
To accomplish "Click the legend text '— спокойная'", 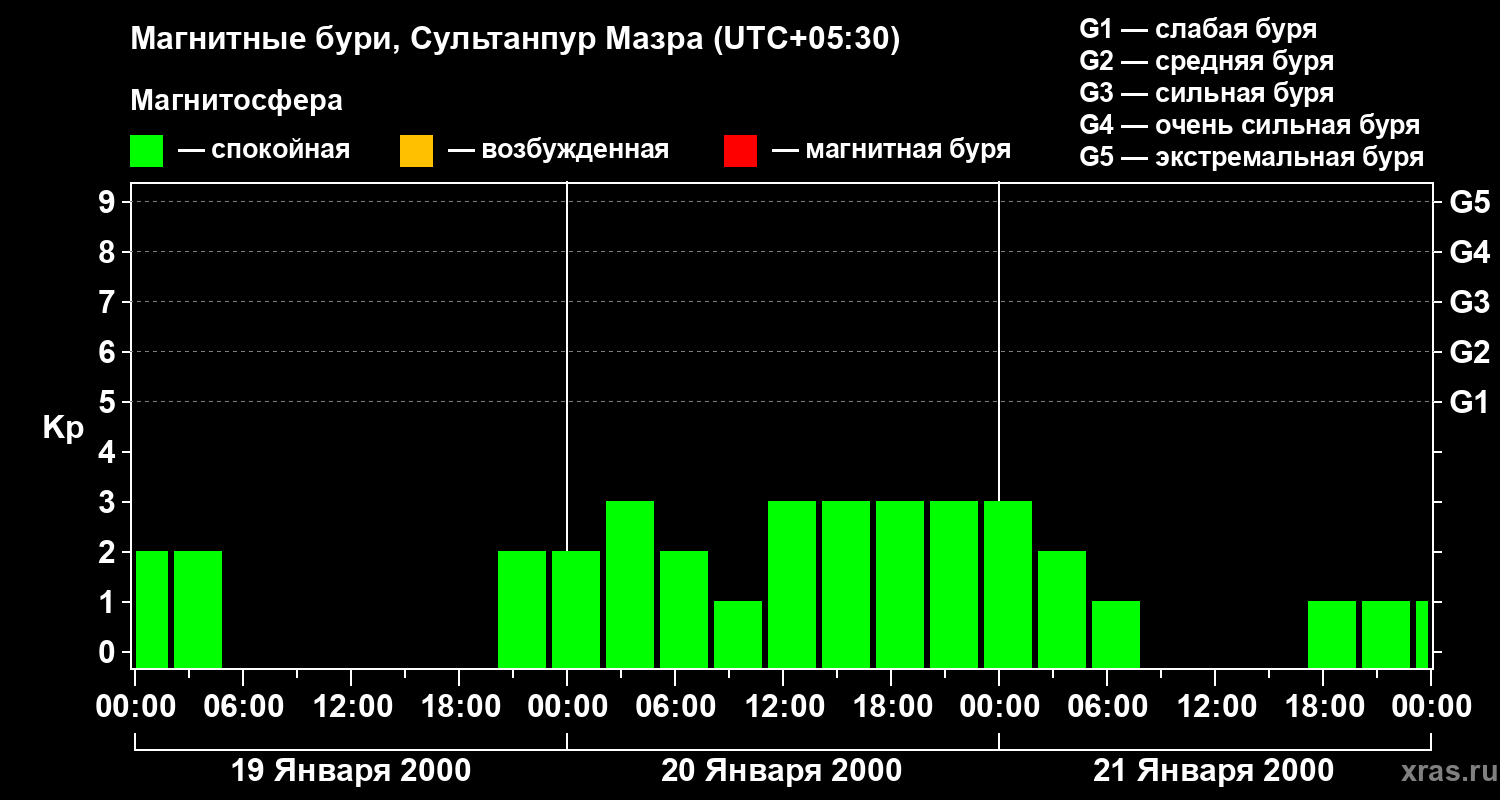I will [264, 151].
